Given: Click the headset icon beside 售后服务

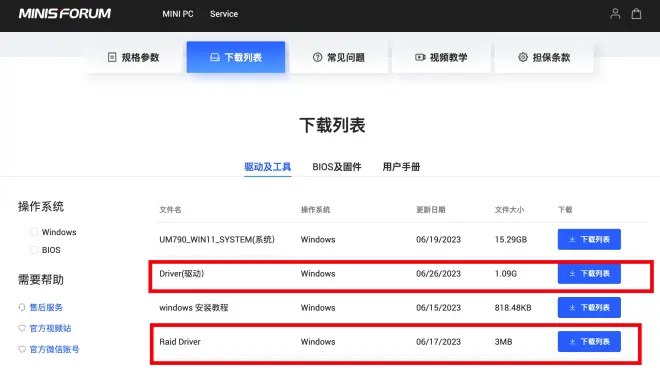Looking at the screenshot, I should tap(22, 307).
